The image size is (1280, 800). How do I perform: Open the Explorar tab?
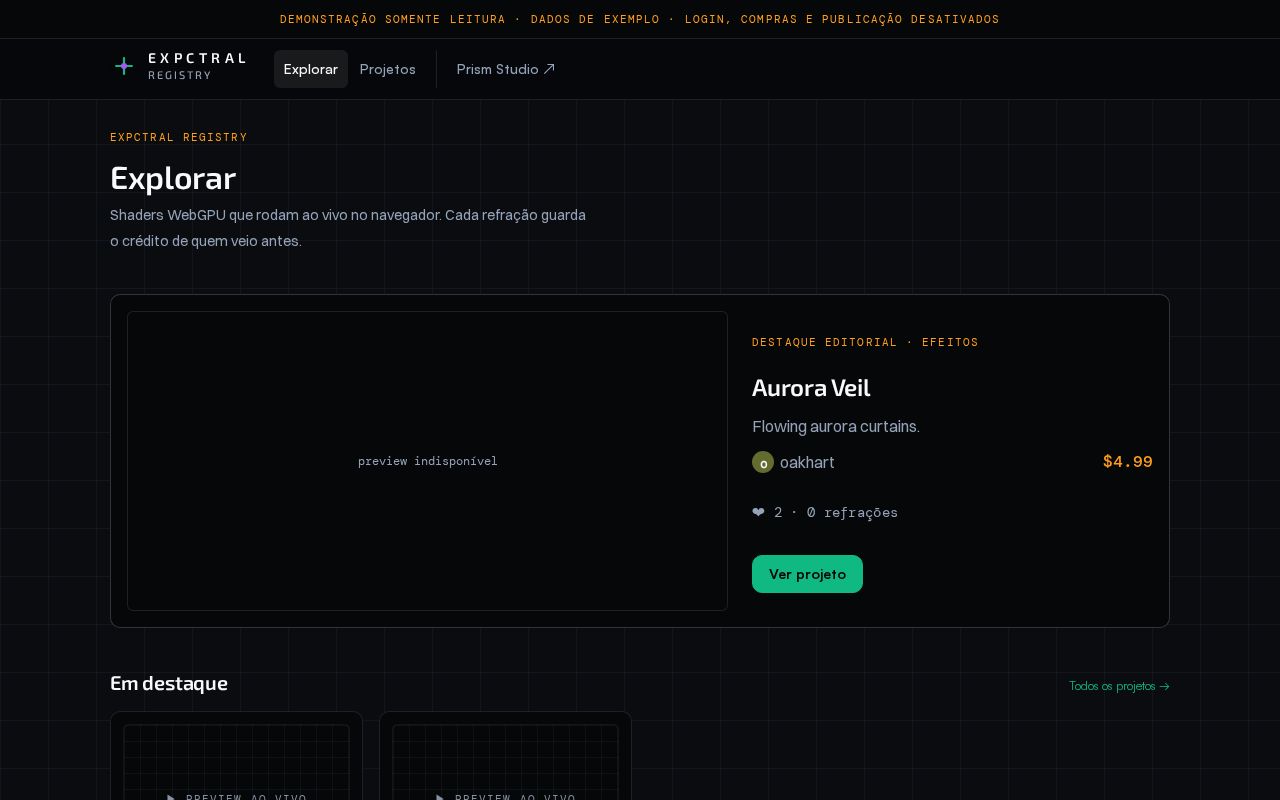point(310,69)
